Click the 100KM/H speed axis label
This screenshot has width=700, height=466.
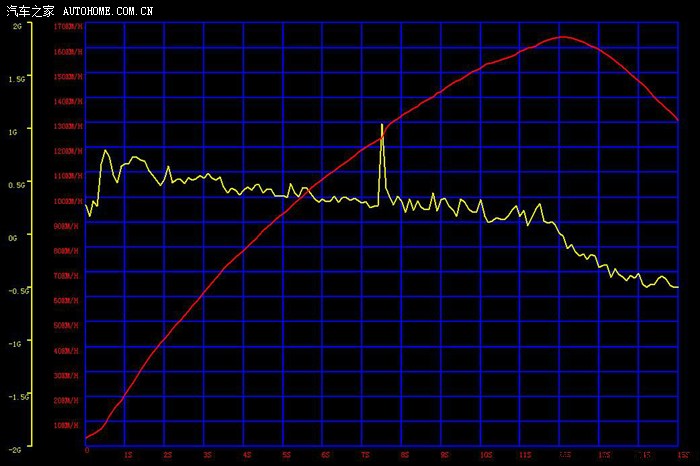pos(69,201)
